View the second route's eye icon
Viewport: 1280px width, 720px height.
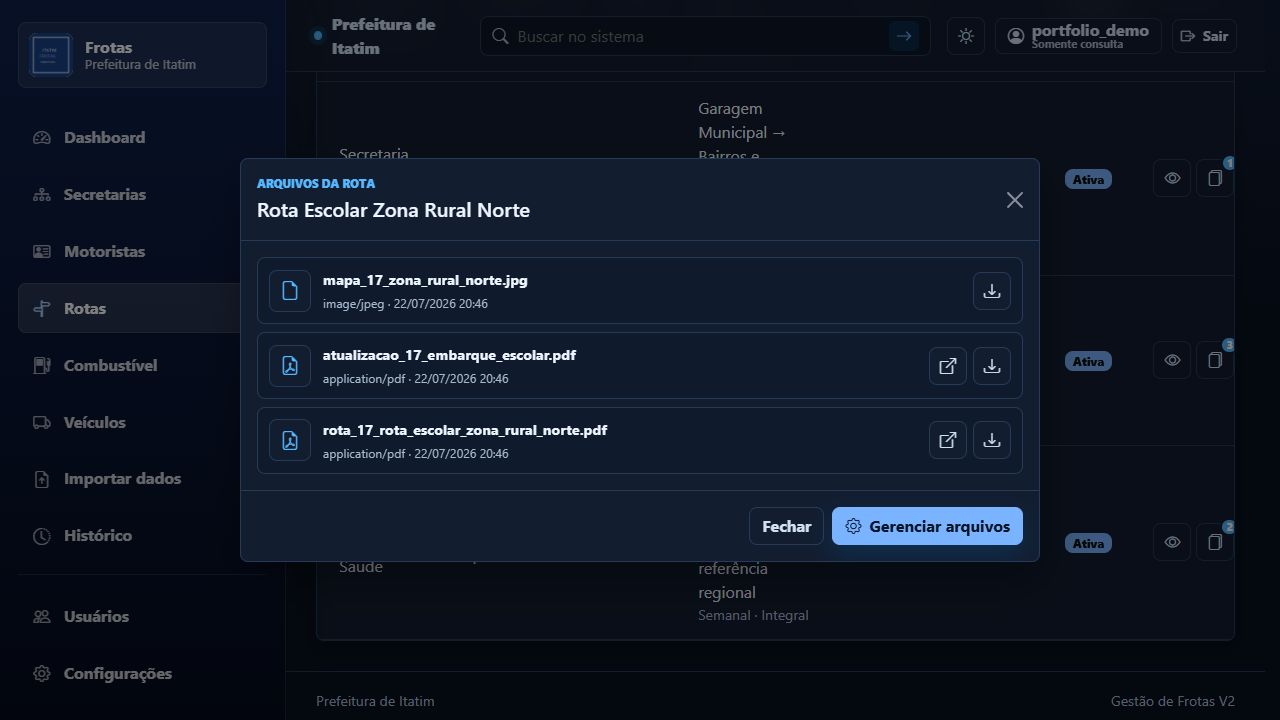(1172, 361)
